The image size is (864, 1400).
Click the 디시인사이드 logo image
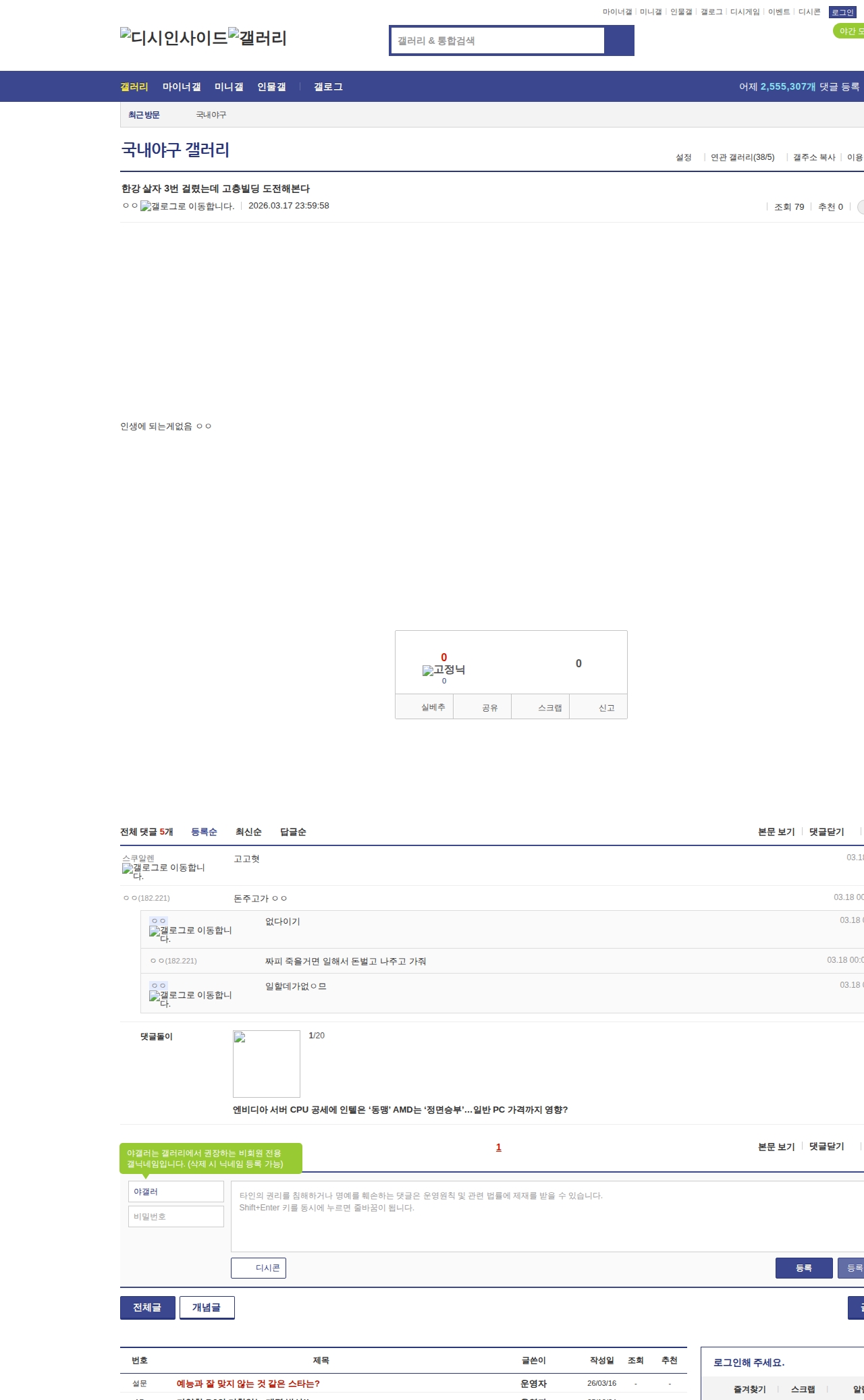click(174, 38)
